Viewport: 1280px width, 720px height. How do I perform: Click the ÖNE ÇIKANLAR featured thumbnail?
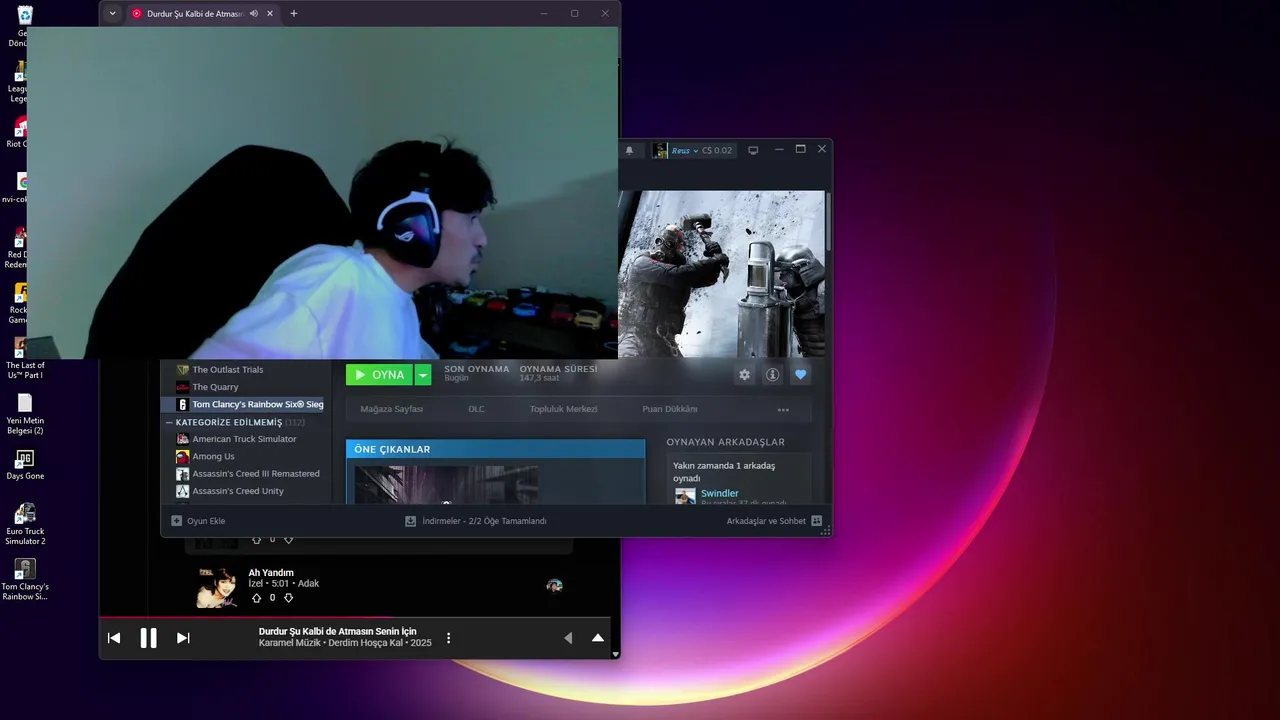[447, 485]
